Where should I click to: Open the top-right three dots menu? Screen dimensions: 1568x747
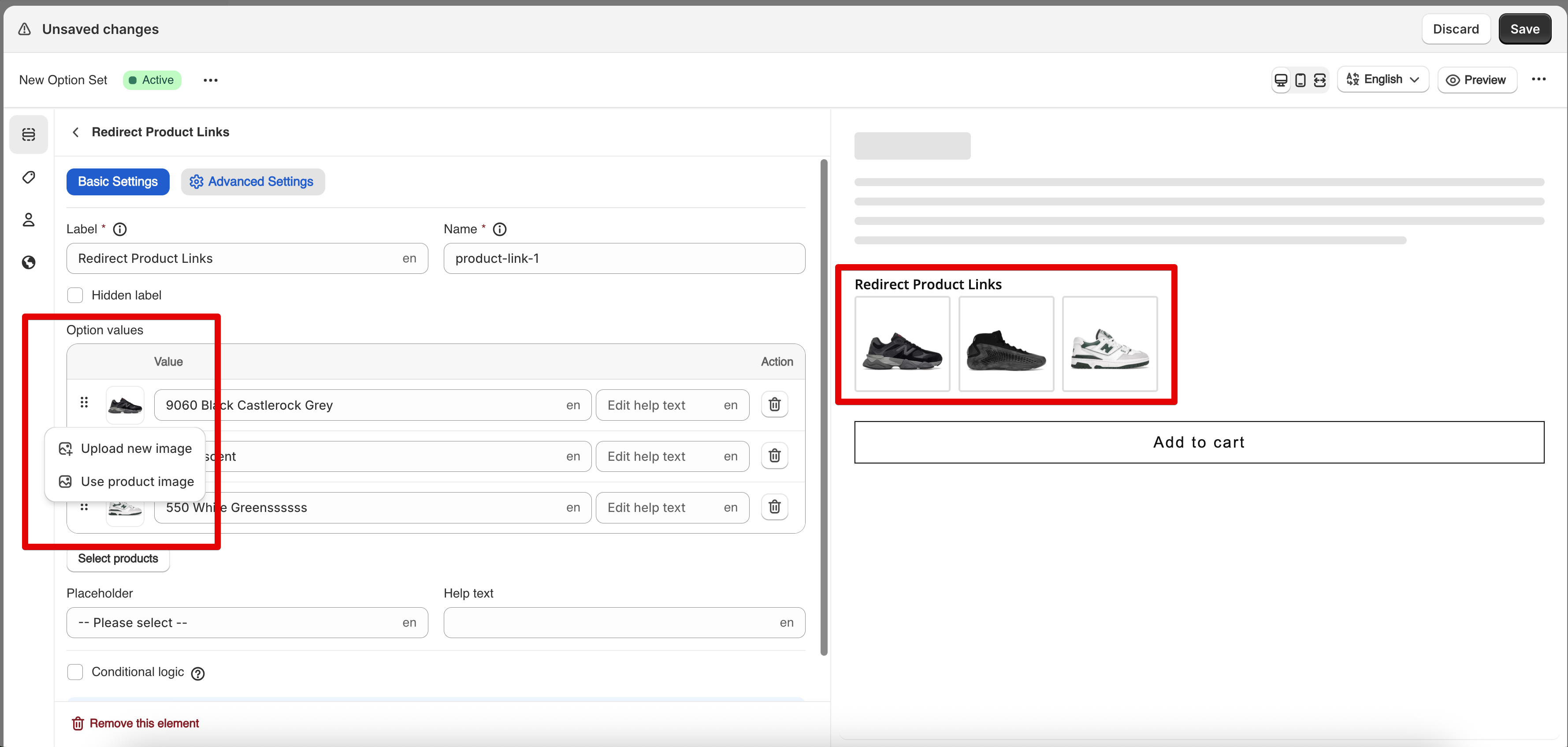pos(1538,79)
